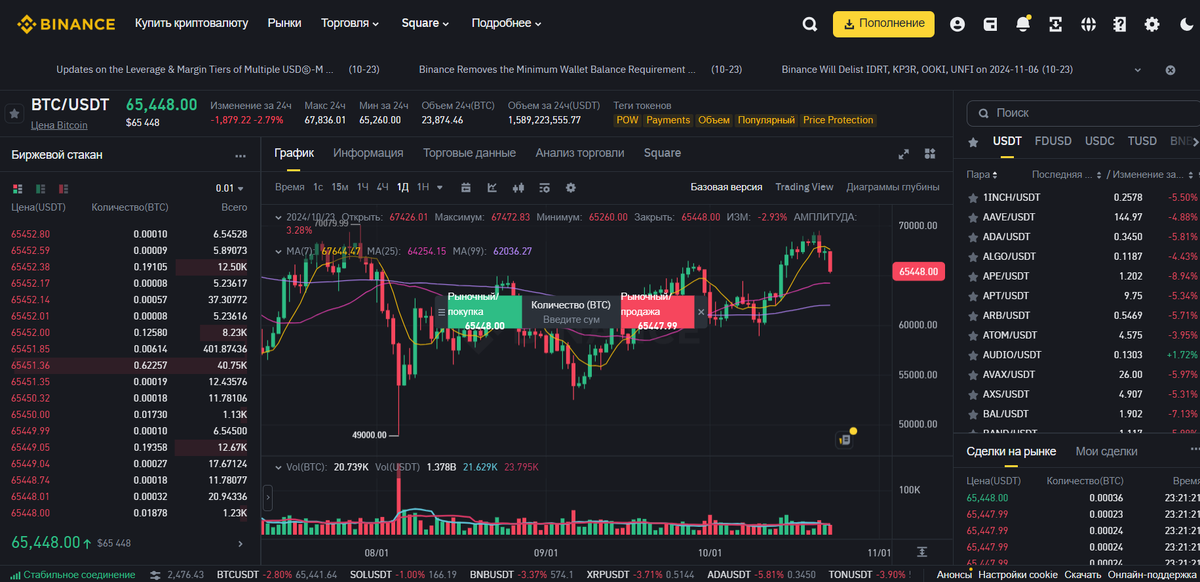Switch to the Анализ торговли tab
Viewport: 1200px width, 582px height.
580,153
